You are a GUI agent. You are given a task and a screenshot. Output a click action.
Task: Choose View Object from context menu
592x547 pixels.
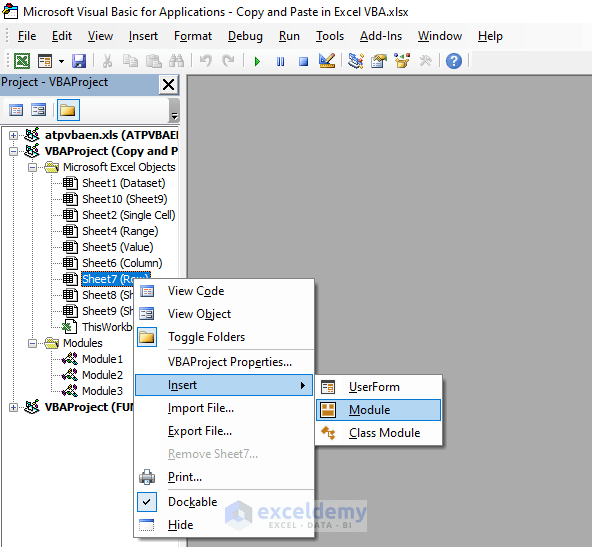tap(224, 314)
